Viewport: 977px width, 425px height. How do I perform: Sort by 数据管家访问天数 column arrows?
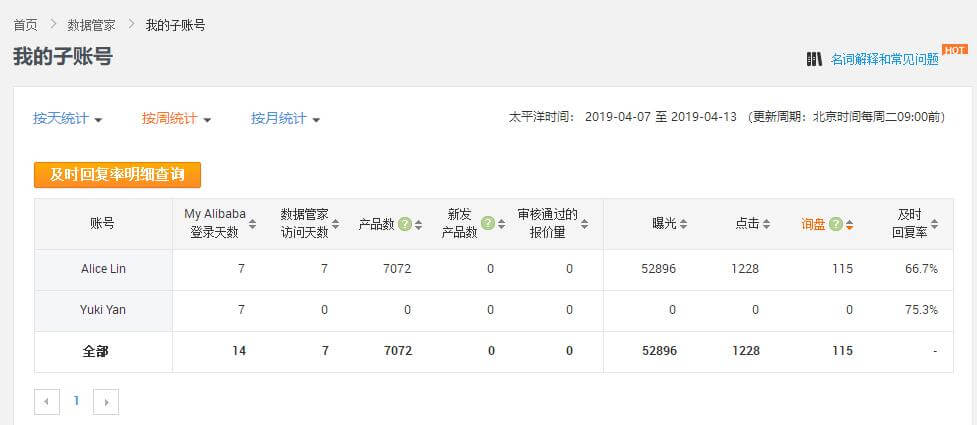click(336, 224)
